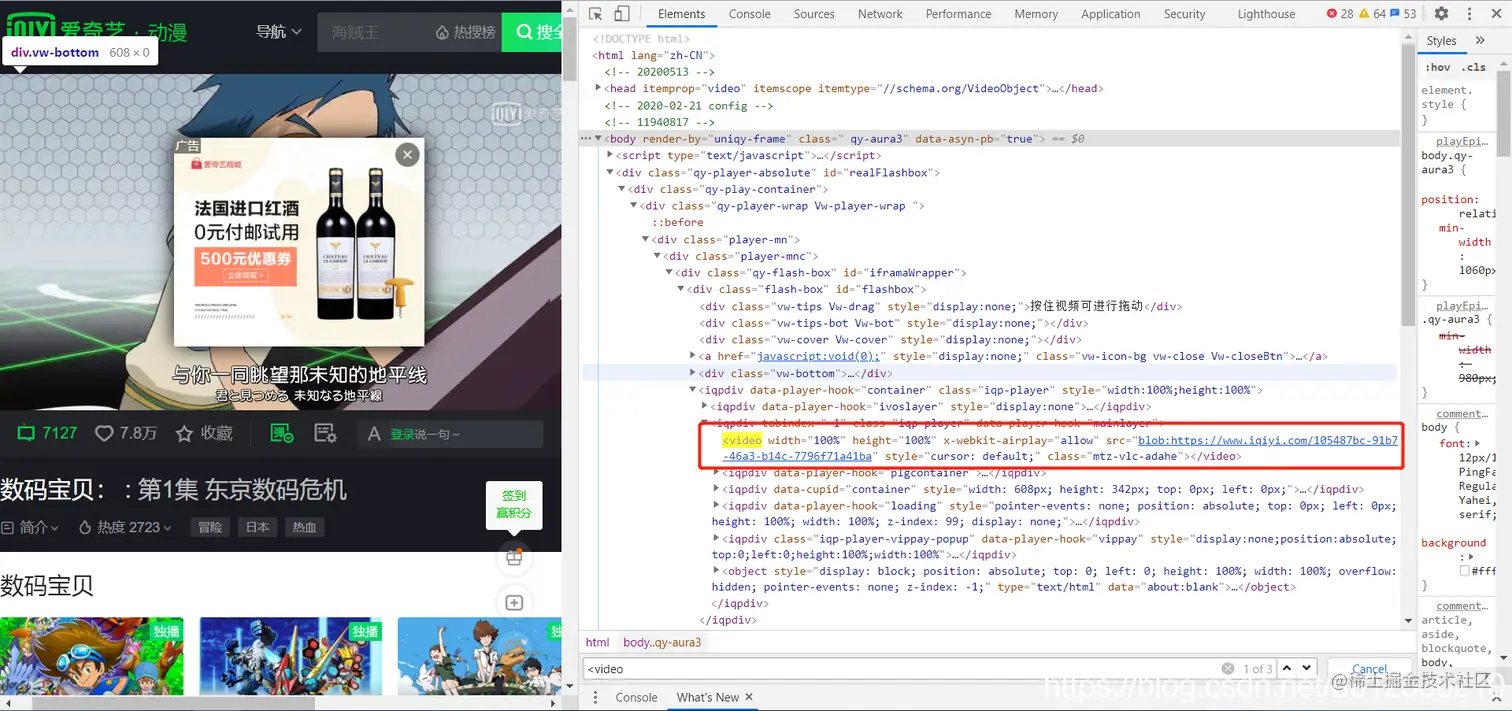
Task: Select the Styles pane tab
Action: click(1441, 41)
